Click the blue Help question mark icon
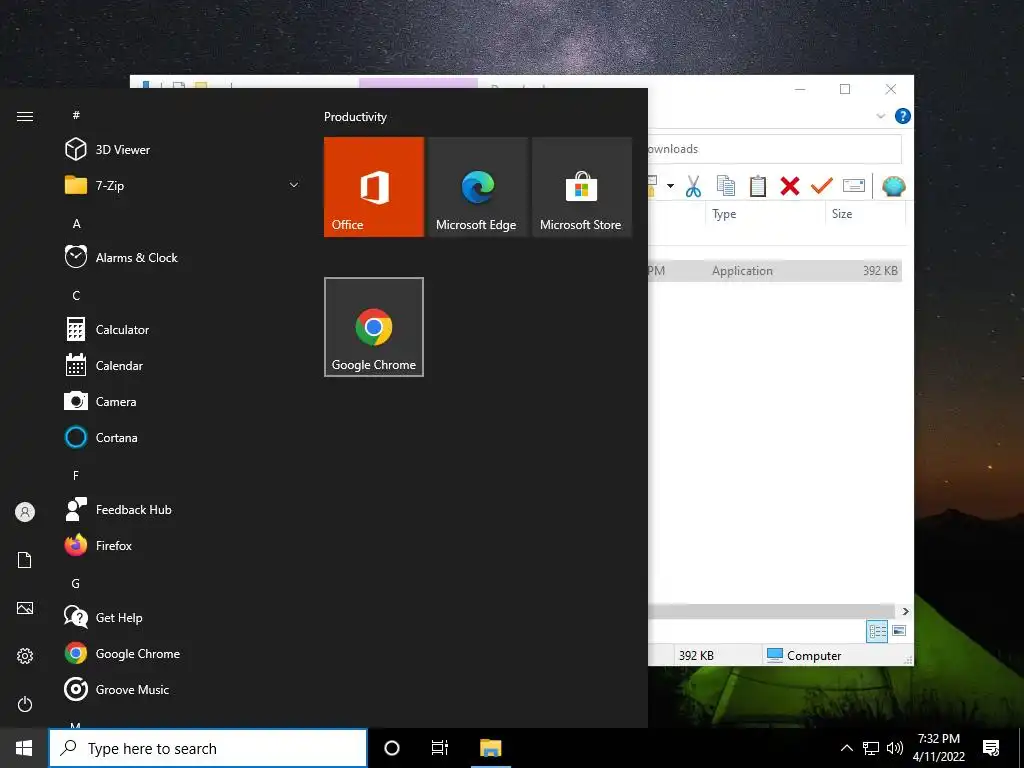Image resolution: width=1024 pixels, height=768 pixels. click(903, 116)
